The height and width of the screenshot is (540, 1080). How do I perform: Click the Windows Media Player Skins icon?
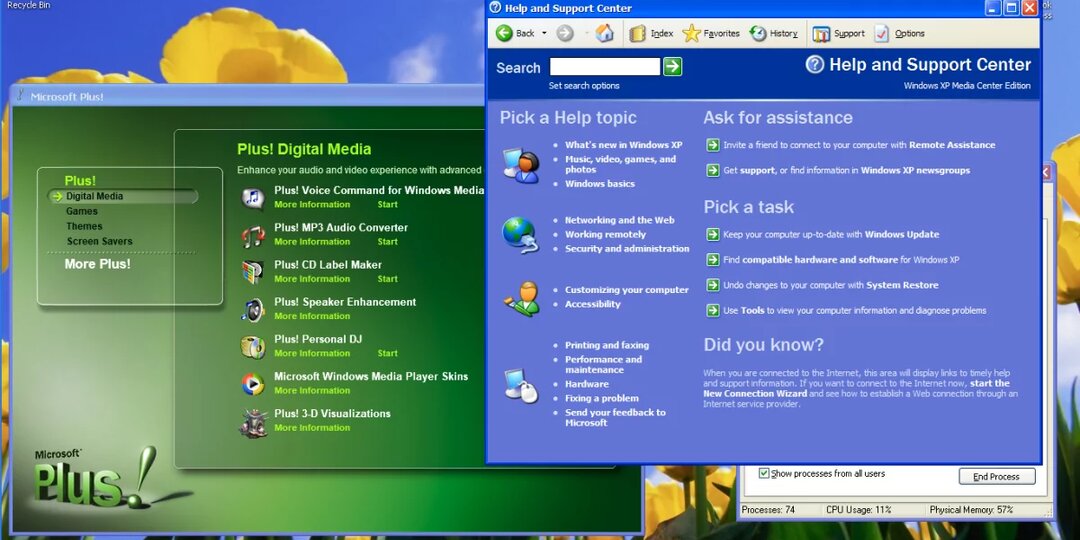(253, 384)
